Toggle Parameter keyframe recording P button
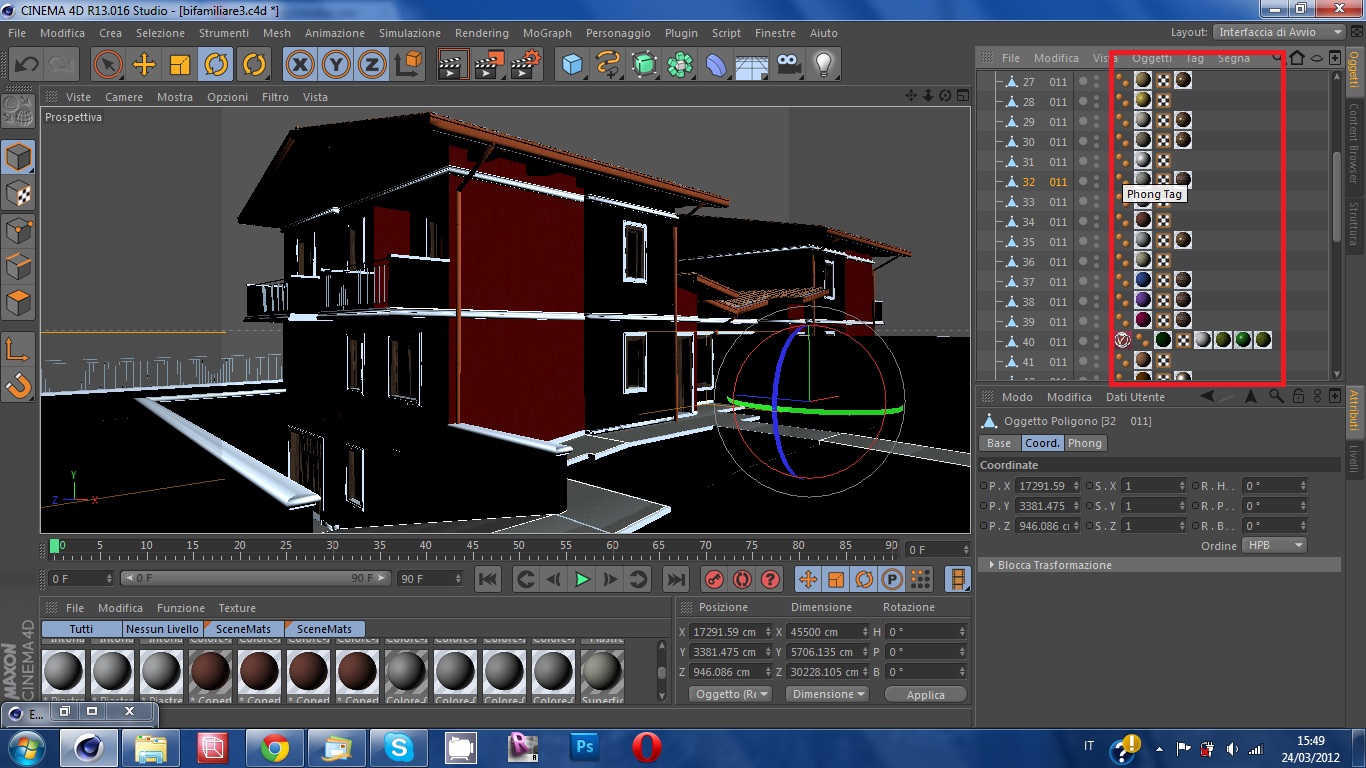Screen dimensions: 1366x768 892,579
